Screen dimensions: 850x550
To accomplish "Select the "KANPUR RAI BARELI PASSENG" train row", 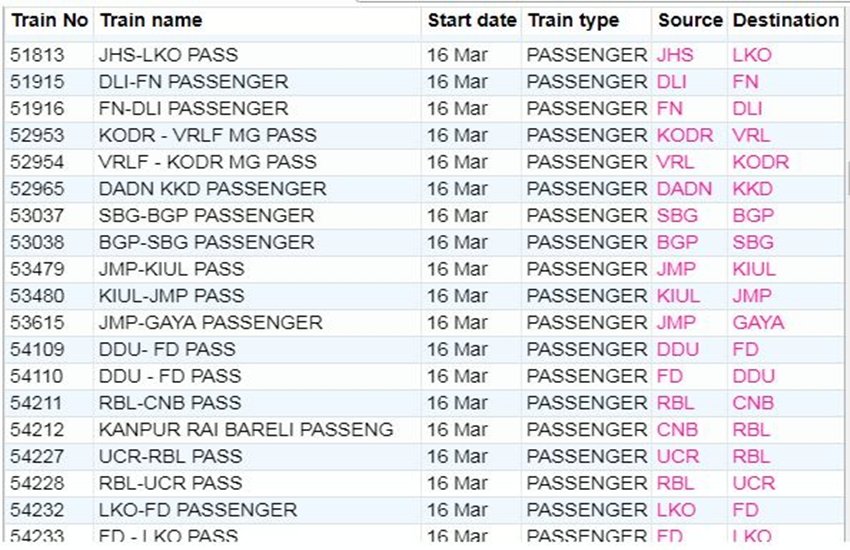I will pos(245,430).
